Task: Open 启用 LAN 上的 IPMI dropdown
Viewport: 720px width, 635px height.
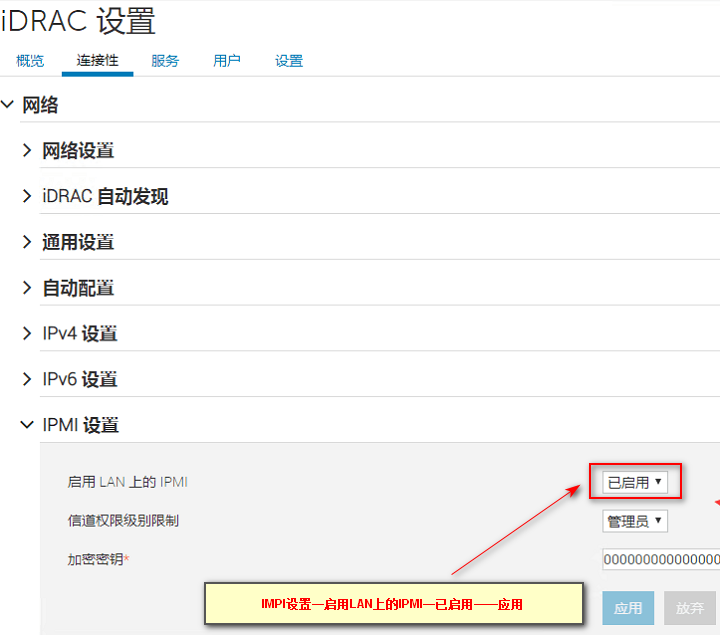Action: click(635, 482)
